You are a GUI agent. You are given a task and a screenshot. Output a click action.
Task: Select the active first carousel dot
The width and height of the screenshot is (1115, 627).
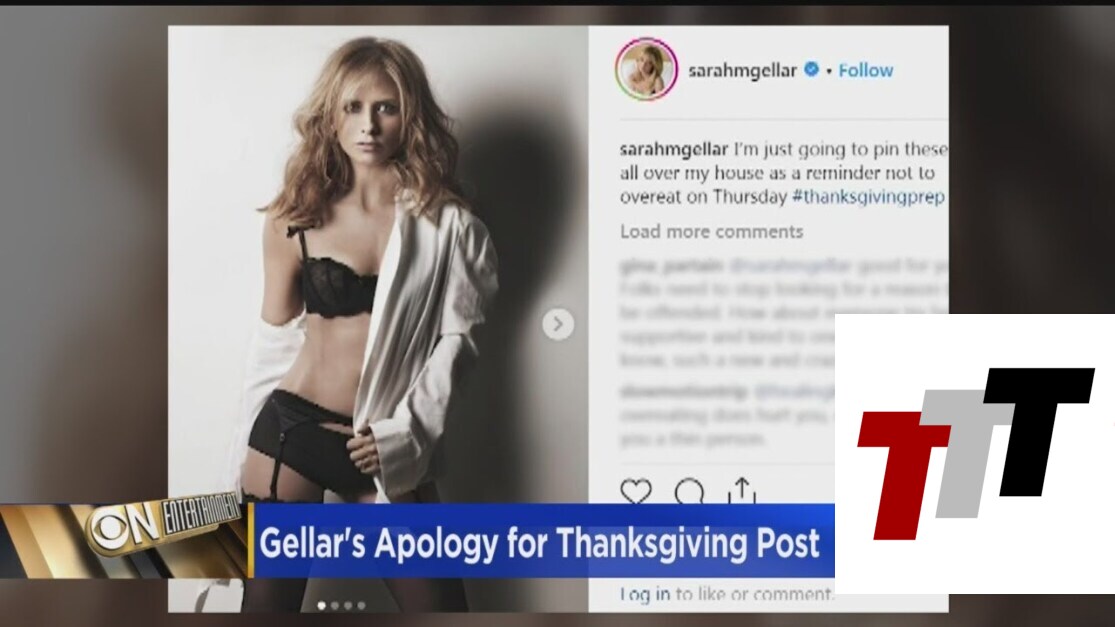(x=321, y=606)
